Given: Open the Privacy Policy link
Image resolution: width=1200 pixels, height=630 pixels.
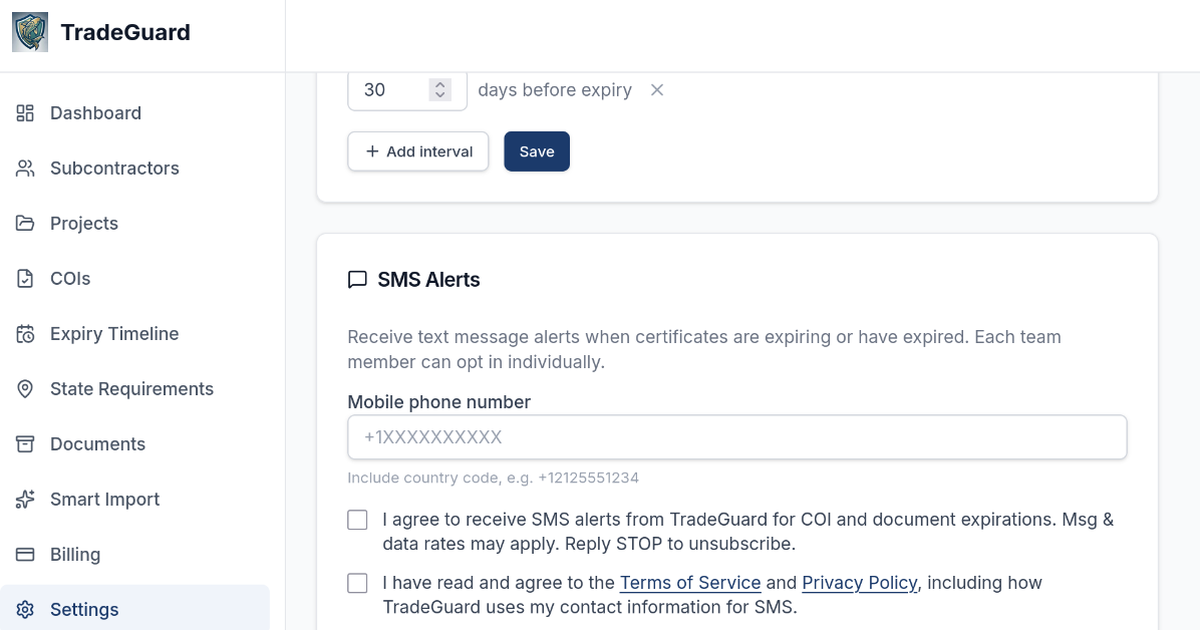Looking at the screenshot, I should pyautogui.click(x=860, y=583).
